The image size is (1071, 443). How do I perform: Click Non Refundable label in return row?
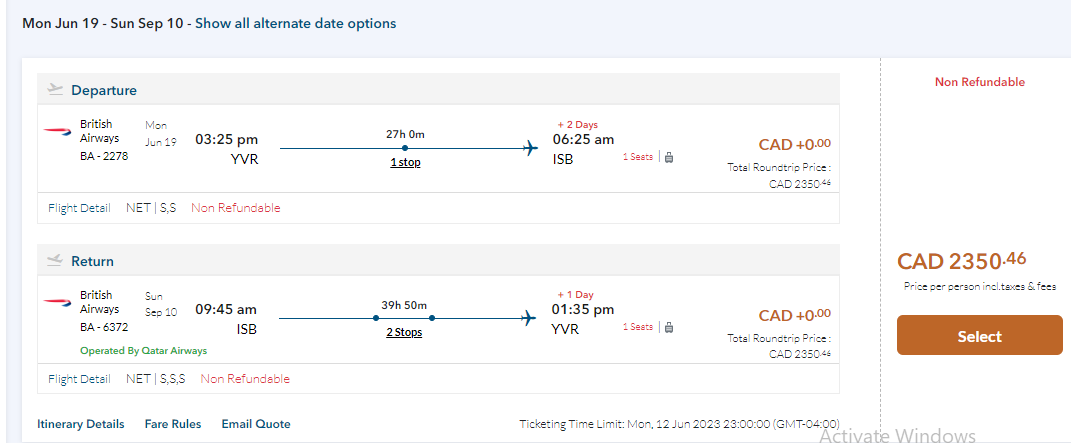[245, 379]
